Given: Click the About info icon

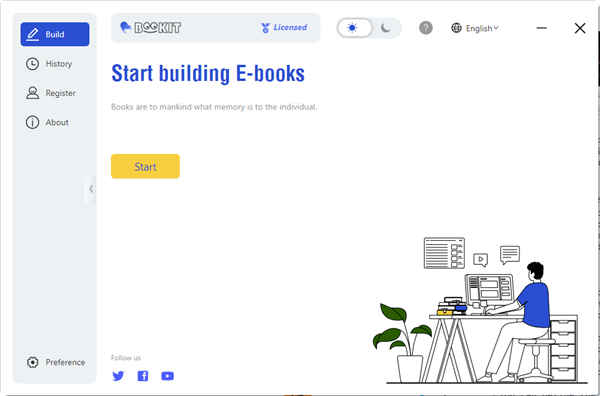Looking at the screenshot, I should tap(32, 122).
